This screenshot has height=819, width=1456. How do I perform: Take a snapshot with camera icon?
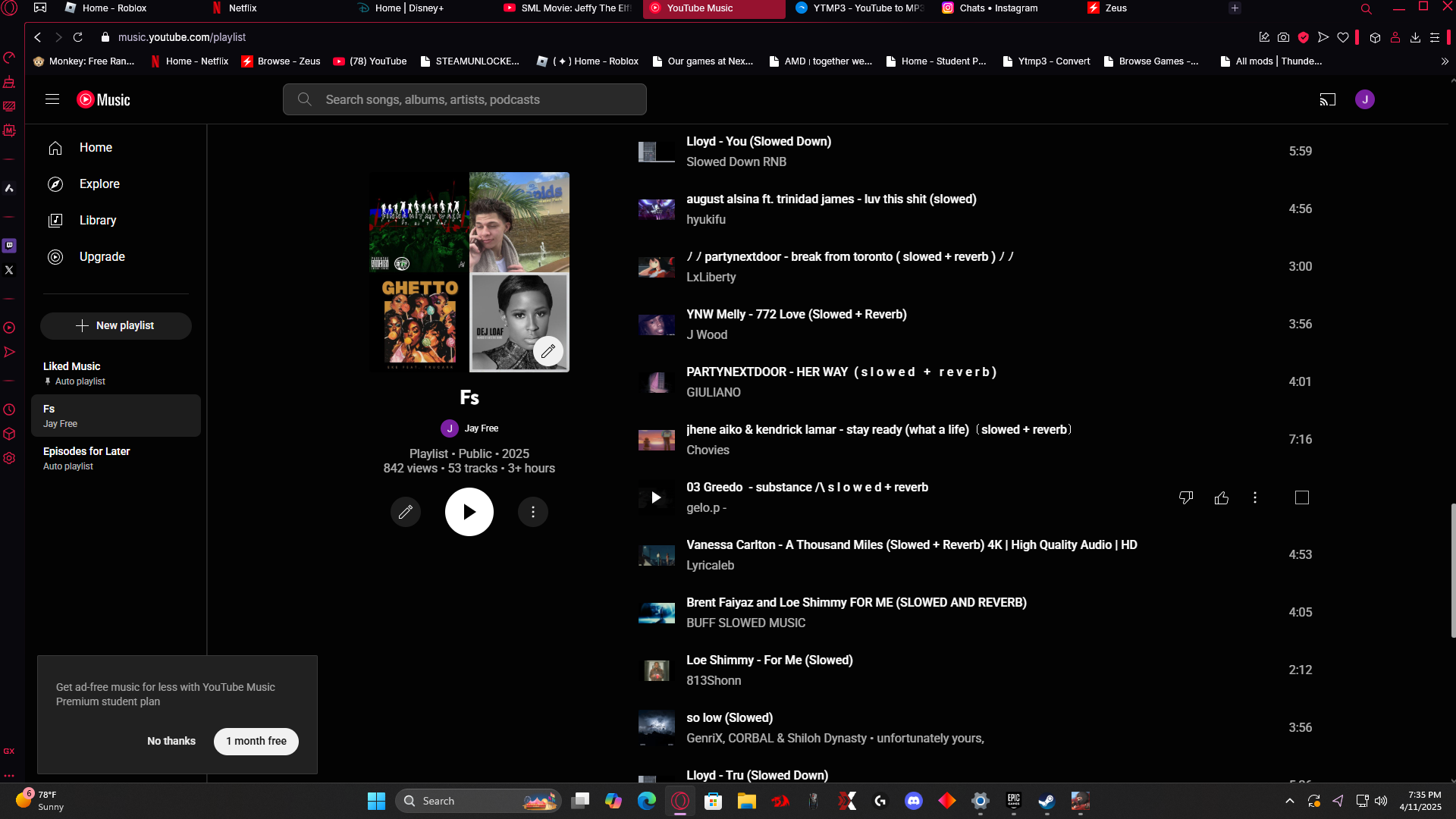coord(1283,37)
